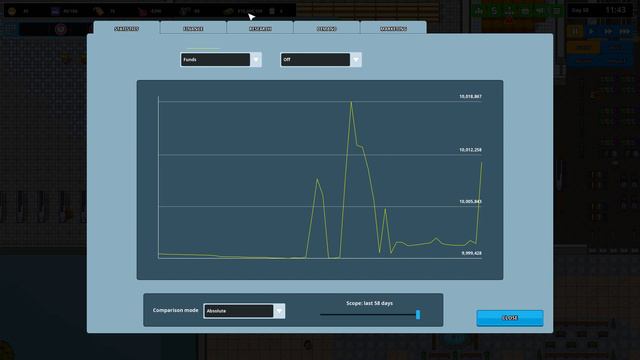Open the Research tab
640x360 pixels.
coord(260,28)
